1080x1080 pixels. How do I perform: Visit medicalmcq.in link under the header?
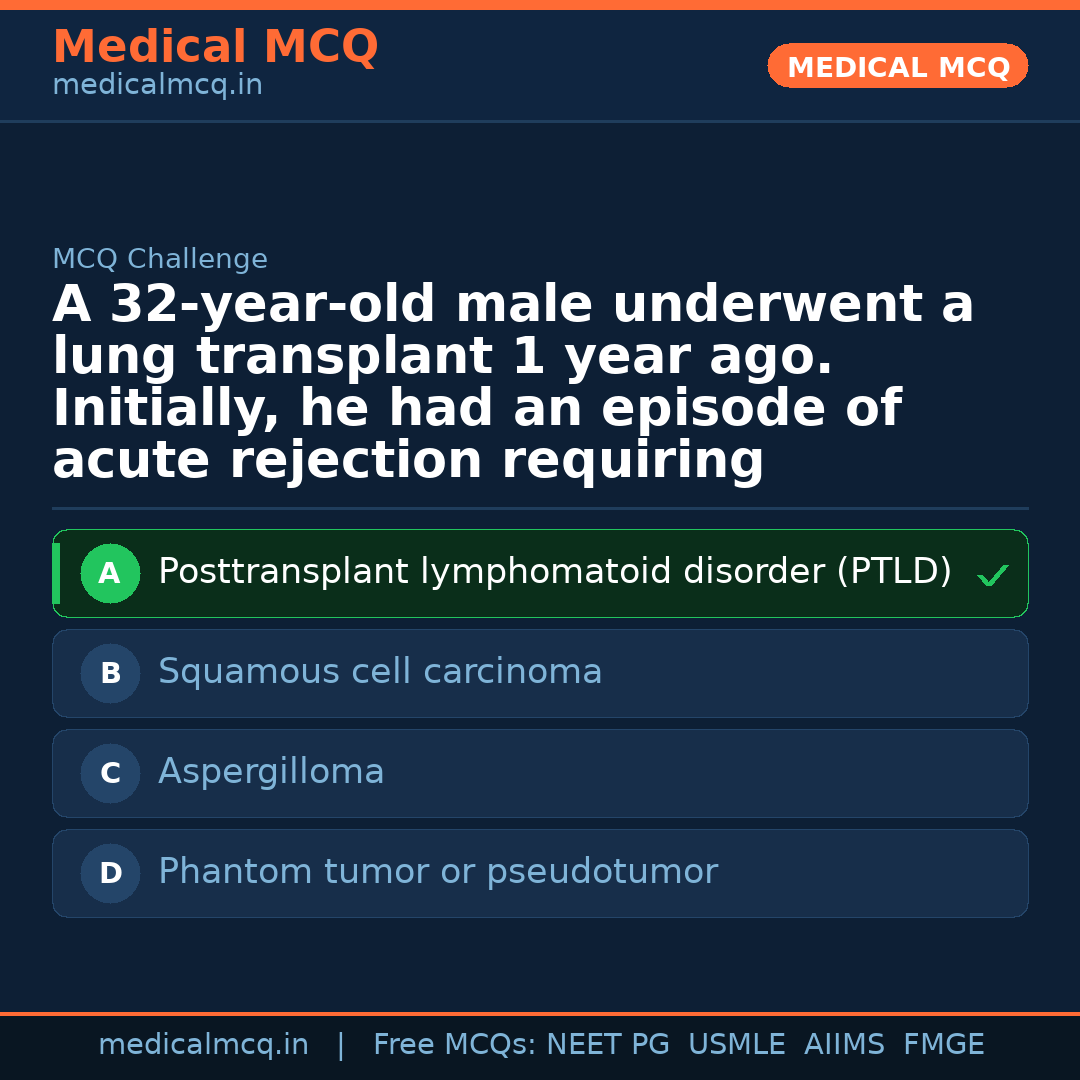[157, 86]
